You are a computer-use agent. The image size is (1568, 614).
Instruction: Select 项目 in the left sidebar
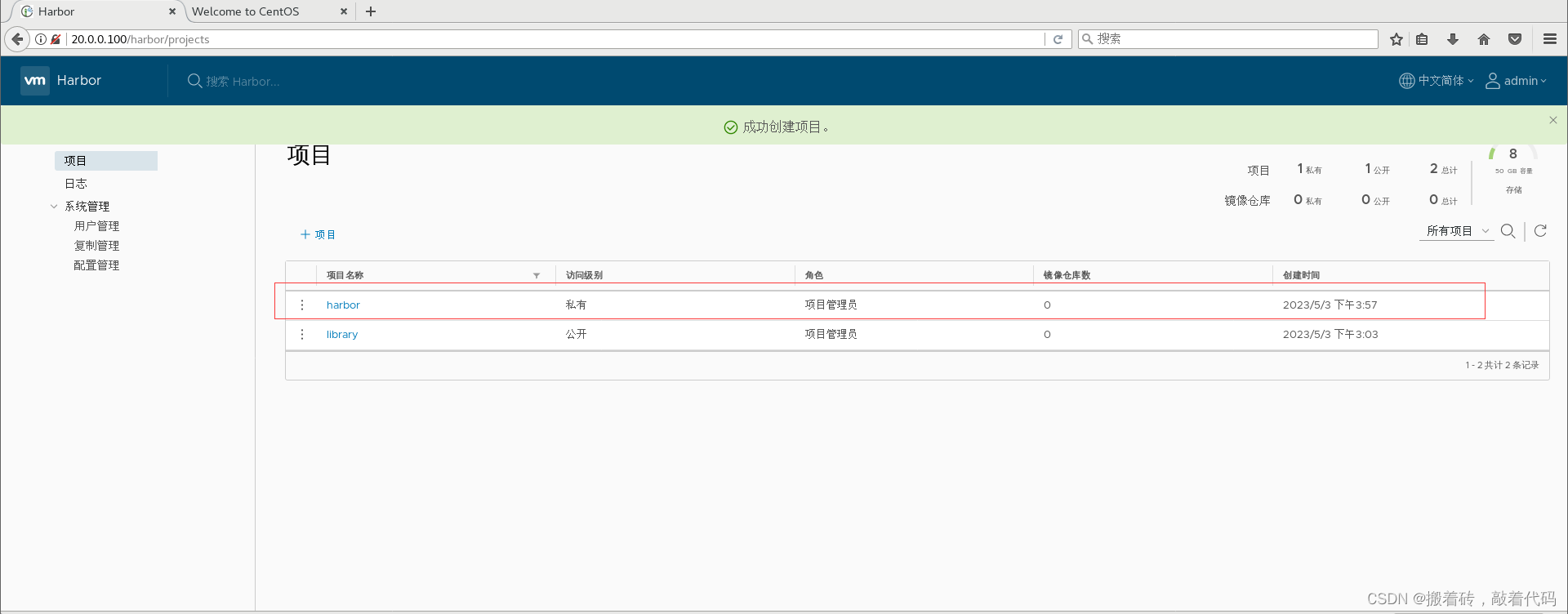[x=106, y=161]
